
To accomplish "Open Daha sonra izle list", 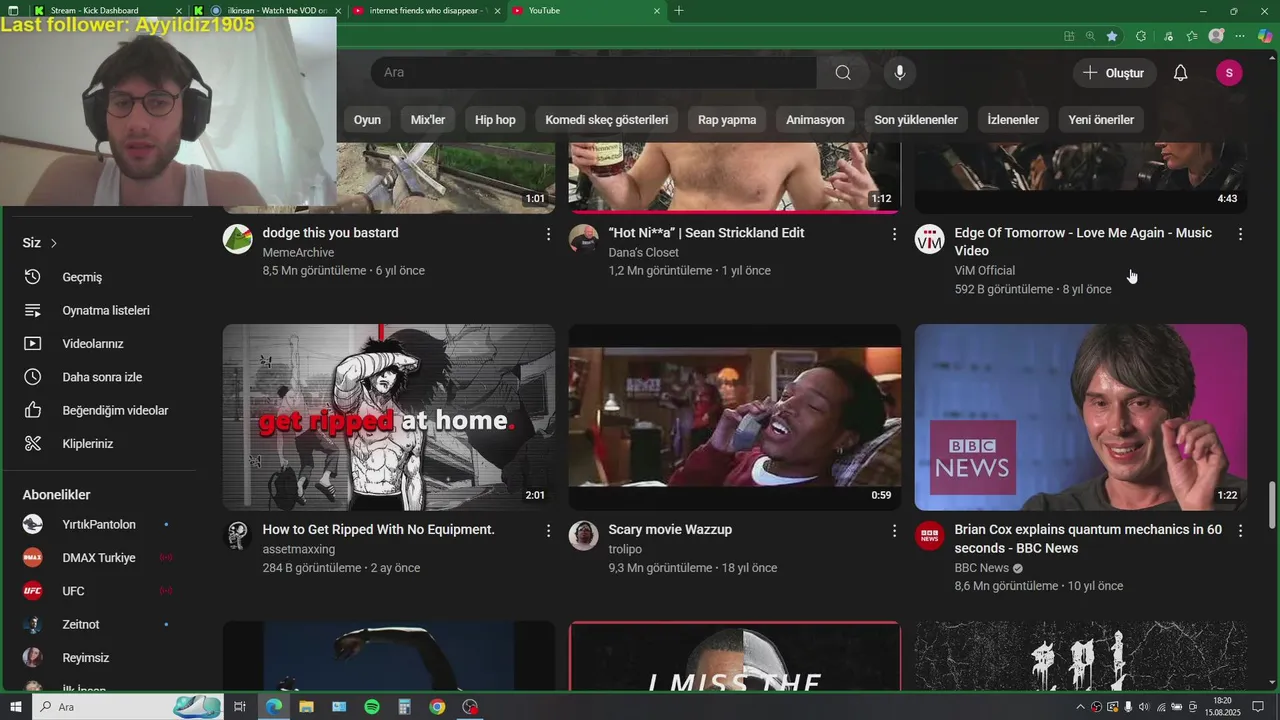I will [x=100, y=377].
